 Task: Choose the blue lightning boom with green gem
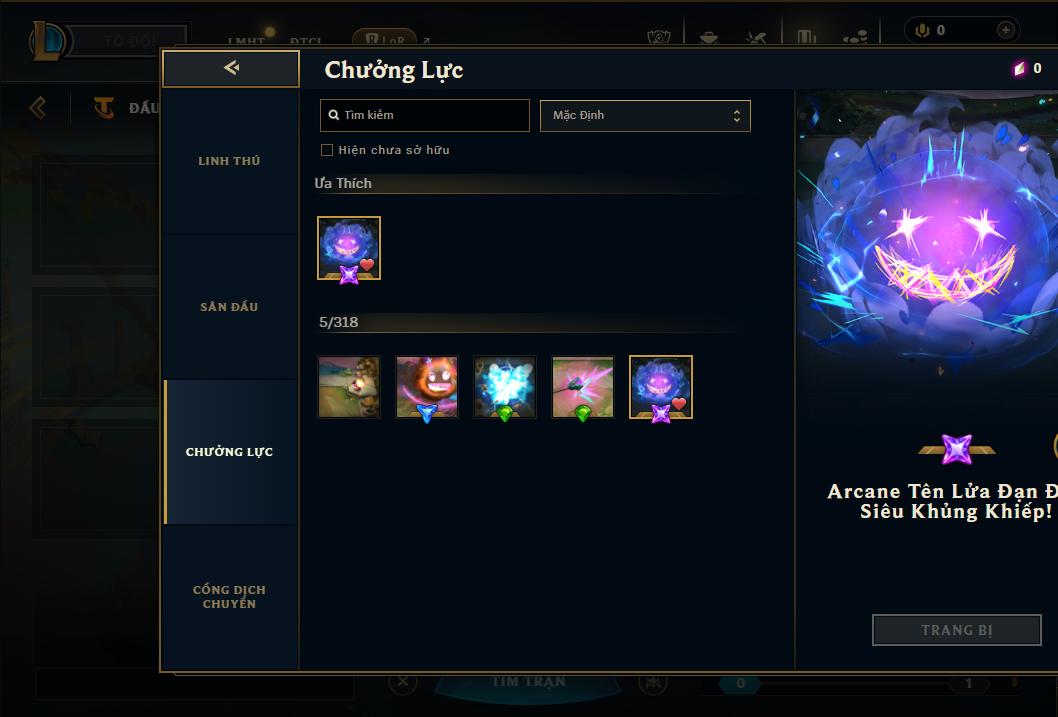click(x=505, y=387)
